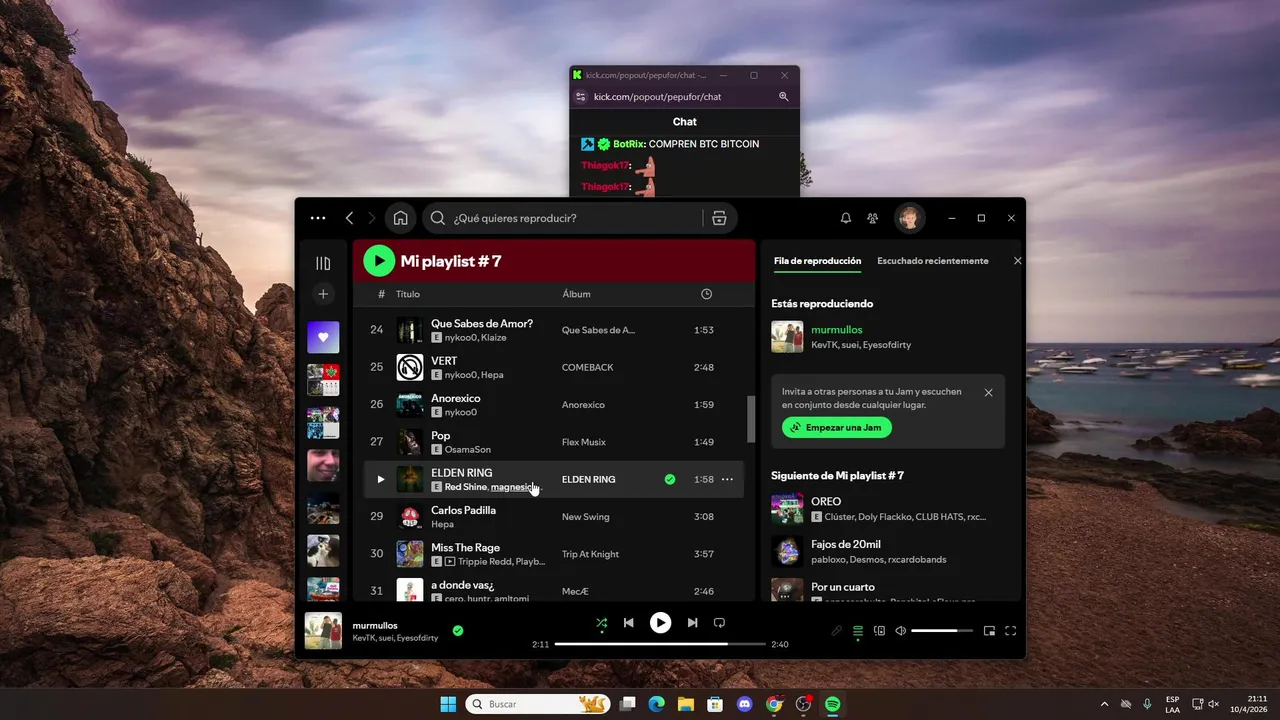The width and height of the screenshot is (1280, 720).
Task: Adjust the Spotify volume slider
Action: [x=942, y=631]
